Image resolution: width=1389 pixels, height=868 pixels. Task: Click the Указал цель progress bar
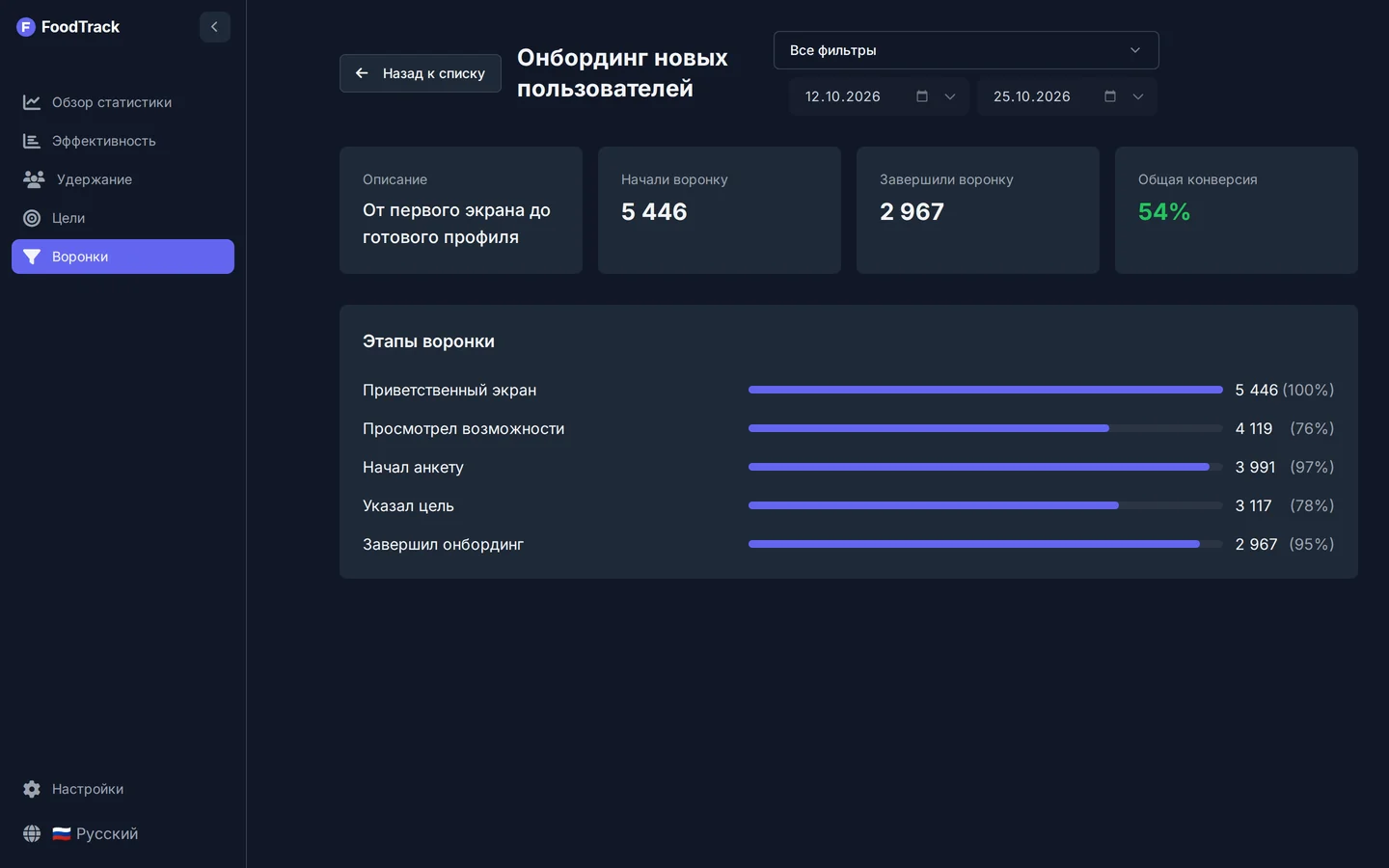pyautogui.click(x=985, y=505)
